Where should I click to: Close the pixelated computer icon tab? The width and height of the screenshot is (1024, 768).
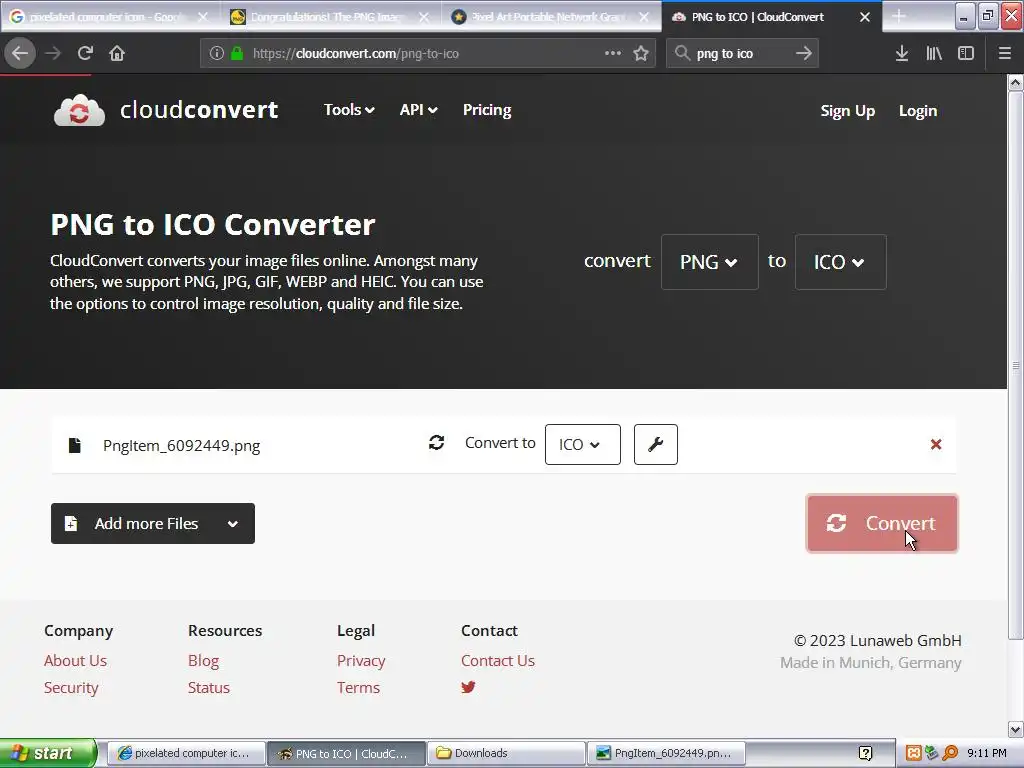click(x=202, y=17)
